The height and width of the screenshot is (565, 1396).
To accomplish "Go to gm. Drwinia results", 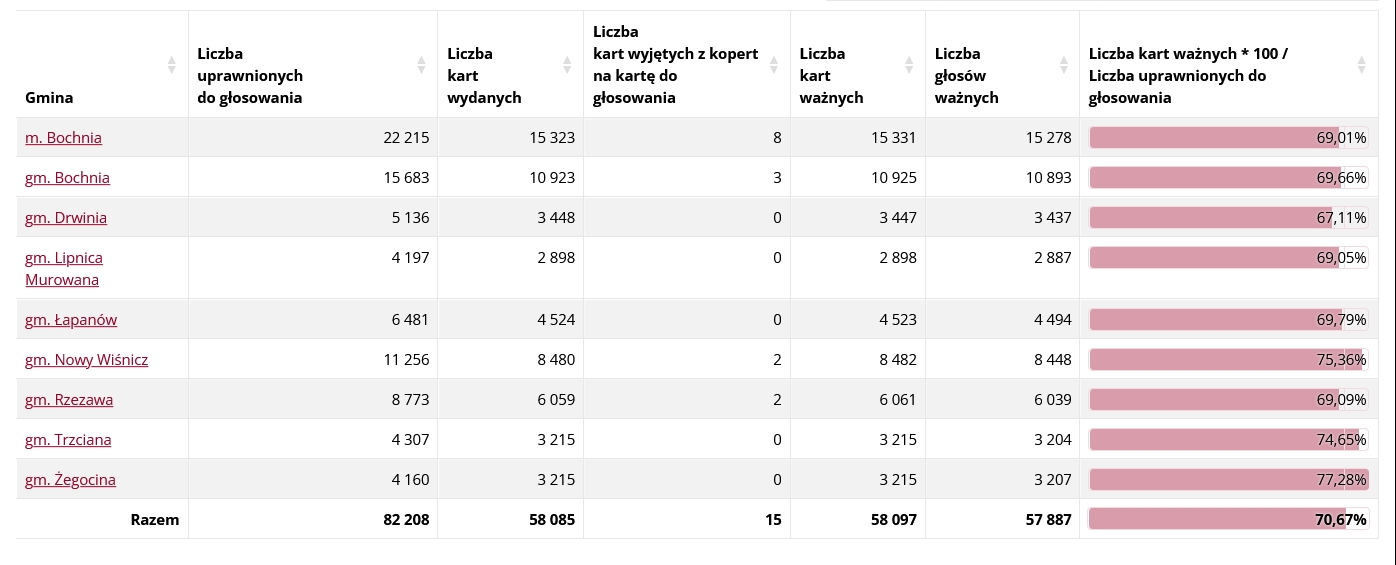I will (66, 218).
